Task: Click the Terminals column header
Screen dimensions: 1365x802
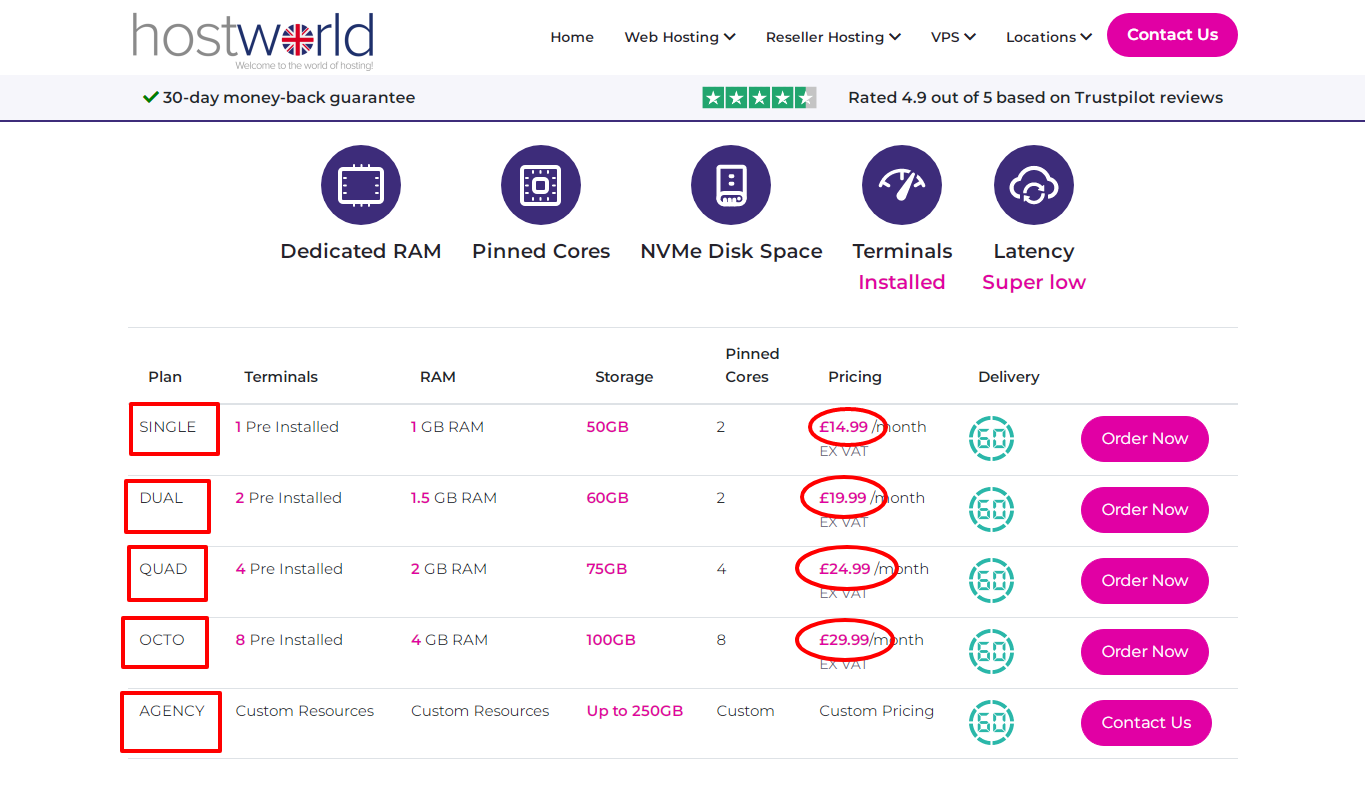Action: [281, 377]
